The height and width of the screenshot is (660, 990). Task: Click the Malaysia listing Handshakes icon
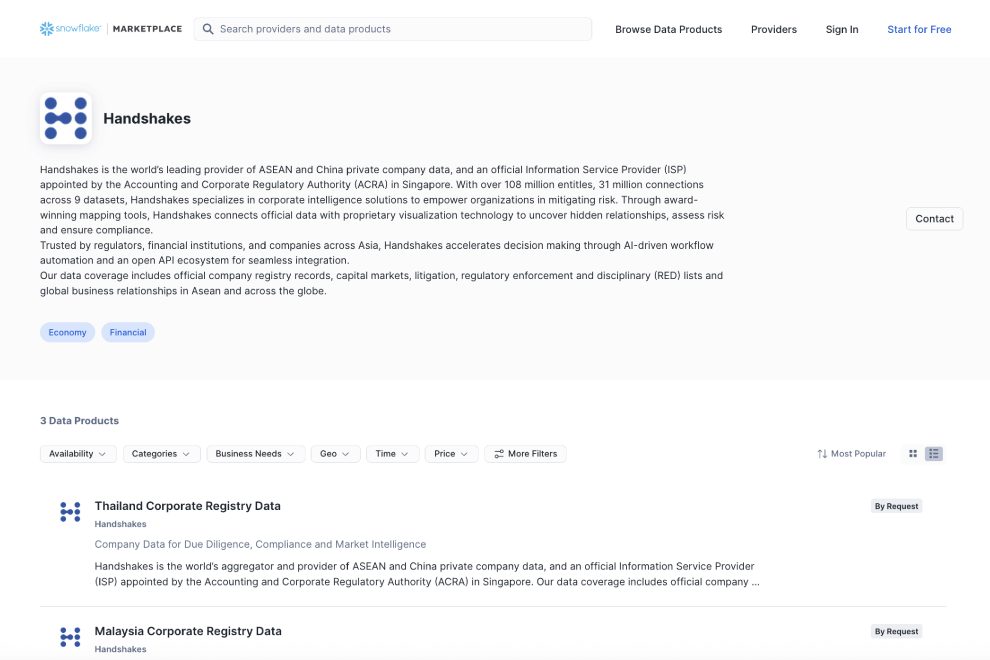(x=70, y=637)
